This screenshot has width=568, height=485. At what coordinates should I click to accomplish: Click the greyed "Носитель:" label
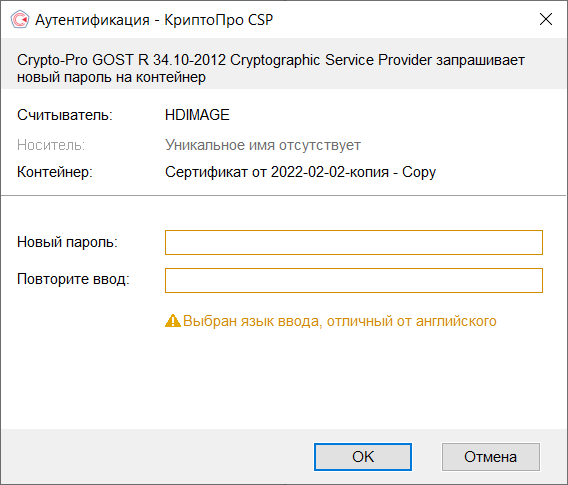[51, 145]
